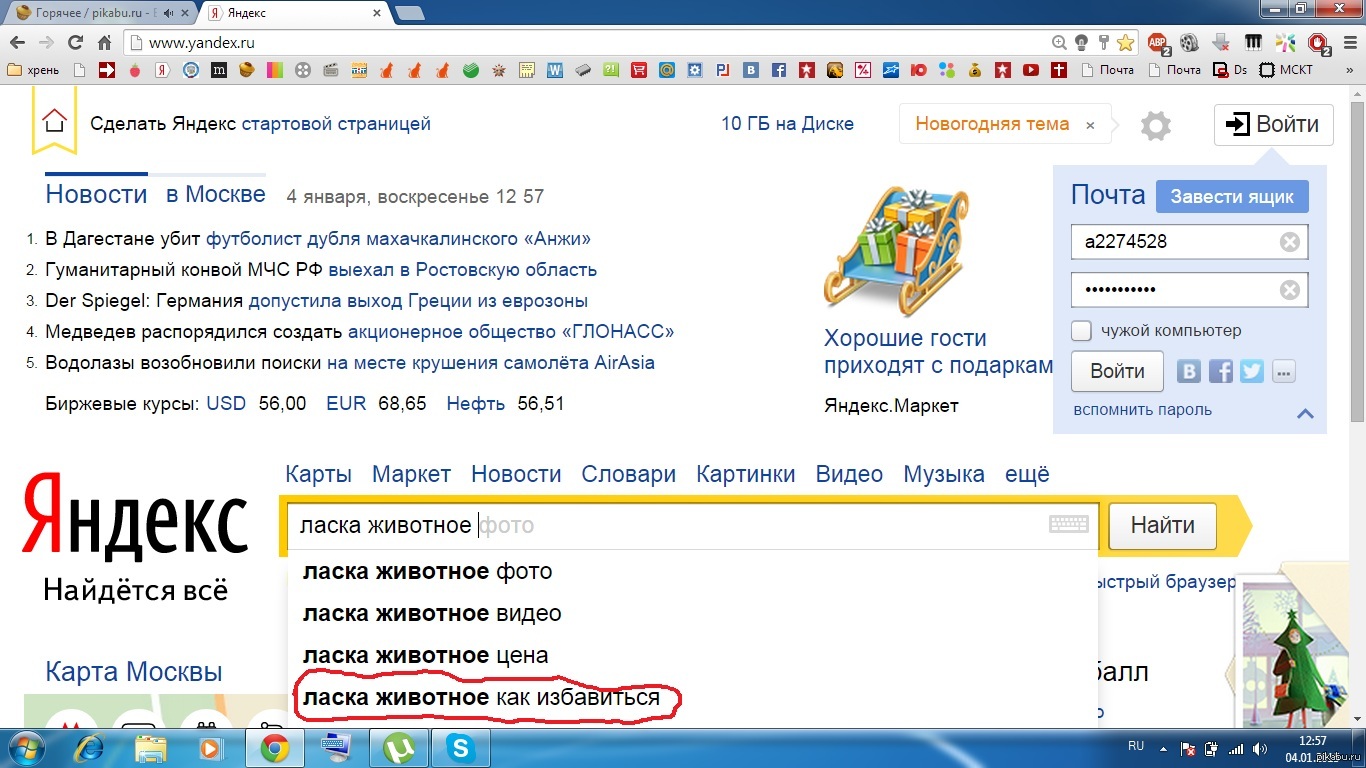The height and width of the screenshot is (768, 1366).
Task: Open Internet Explorer from taskbar
Action: (89, 747)
